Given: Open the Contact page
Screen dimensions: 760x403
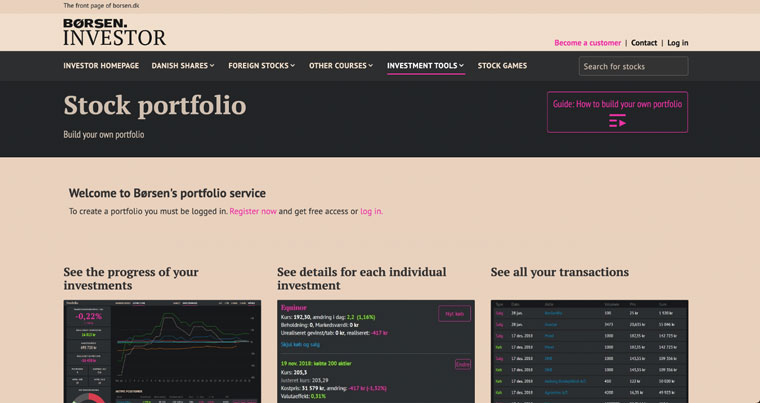Looking at the screenshot, I should click(644, 43).
